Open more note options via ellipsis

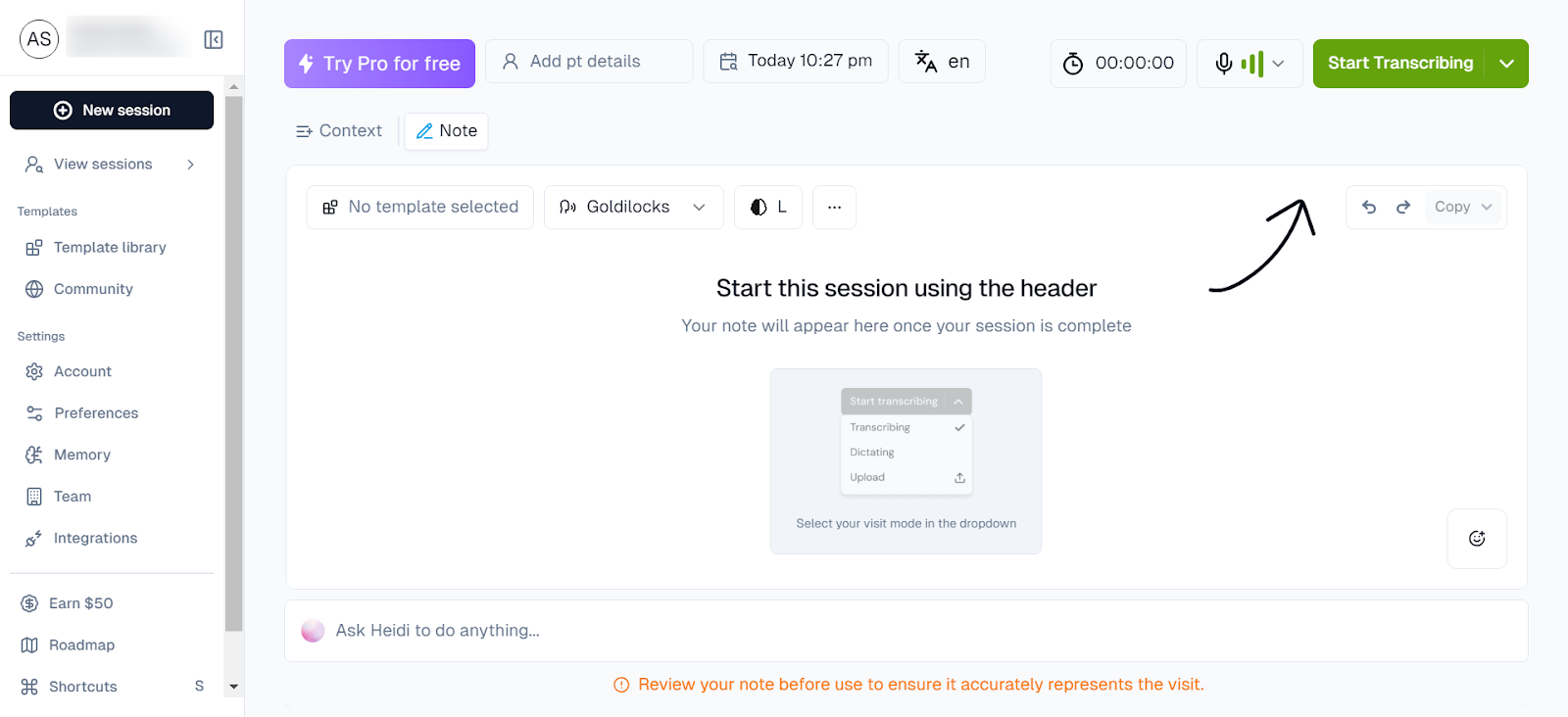834,207
